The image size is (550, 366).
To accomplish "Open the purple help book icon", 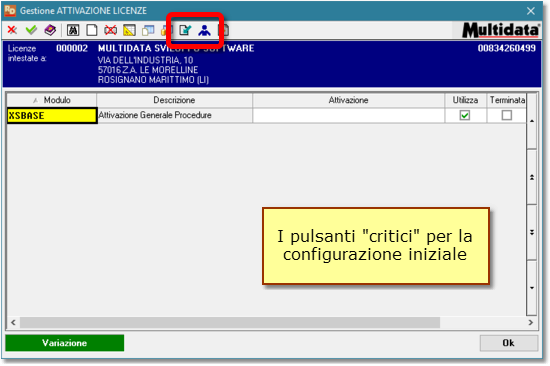I will [x=50, y=30].
